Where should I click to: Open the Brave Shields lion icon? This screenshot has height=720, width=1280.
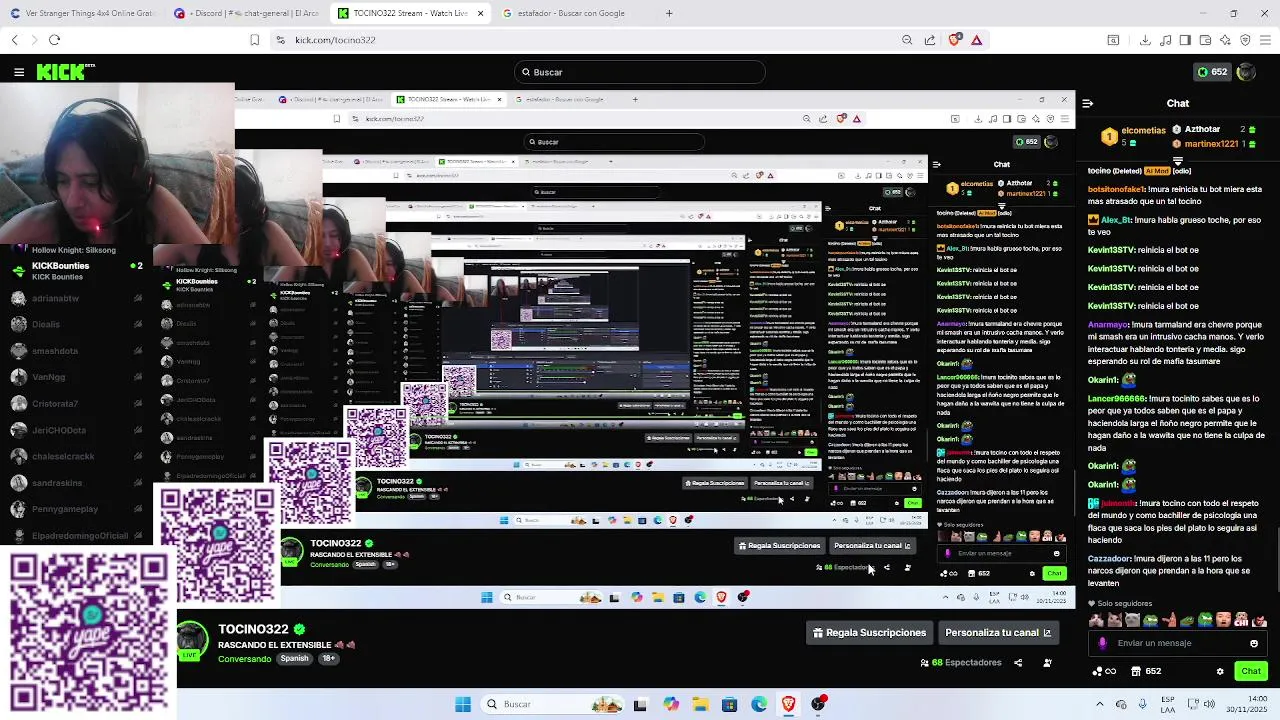coord(954,40)
